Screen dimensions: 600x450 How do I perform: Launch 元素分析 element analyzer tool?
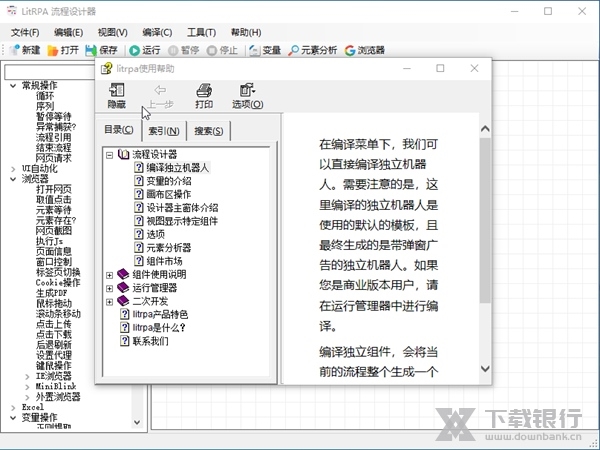click(313, 50)
